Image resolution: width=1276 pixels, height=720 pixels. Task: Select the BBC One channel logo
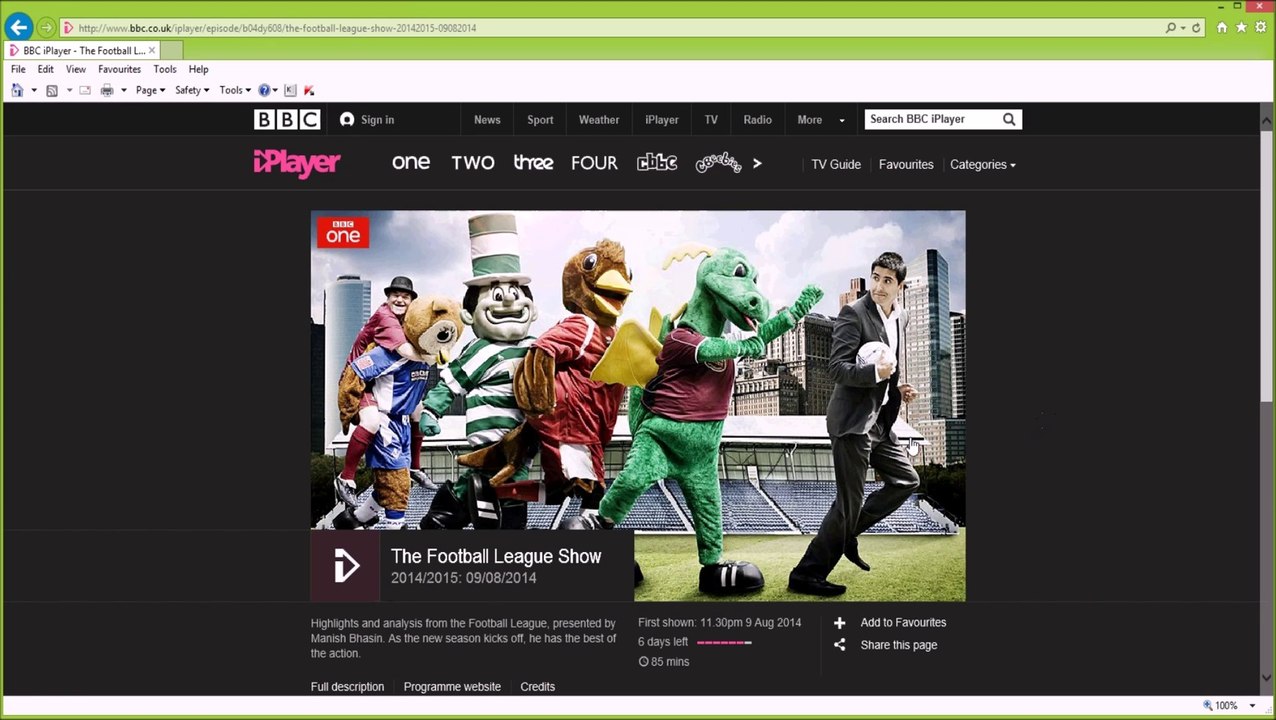(411, 162)
